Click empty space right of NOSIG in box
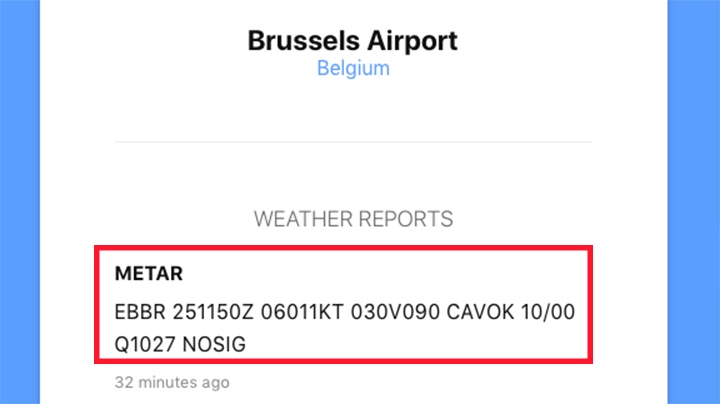720x404 pixels. tap(420, 345)
